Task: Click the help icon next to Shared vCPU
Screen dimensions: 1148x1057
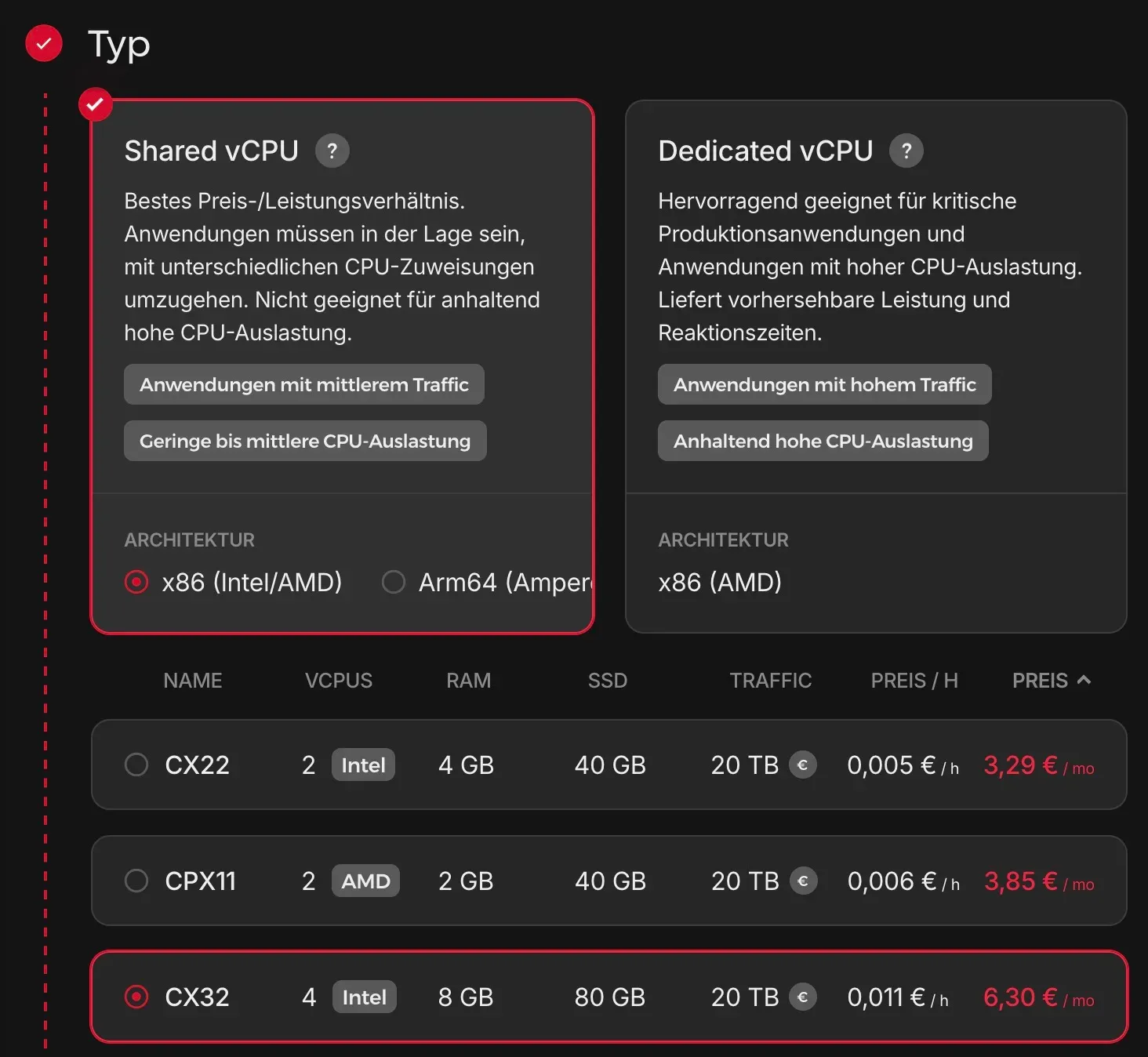Action: (332, 151)
